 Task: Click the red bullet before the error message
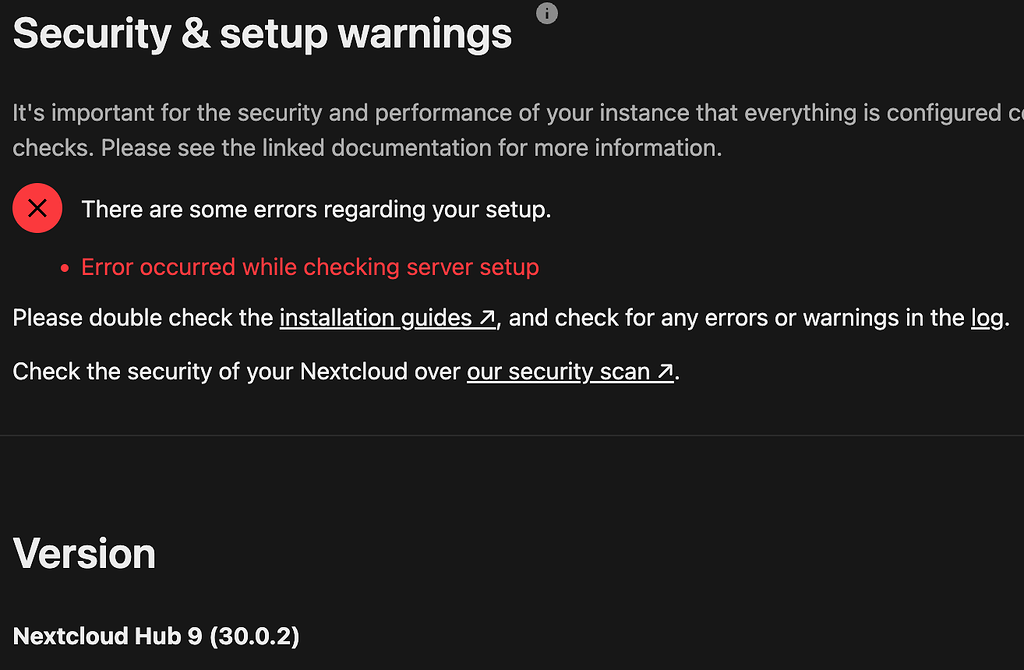(65, 268)
